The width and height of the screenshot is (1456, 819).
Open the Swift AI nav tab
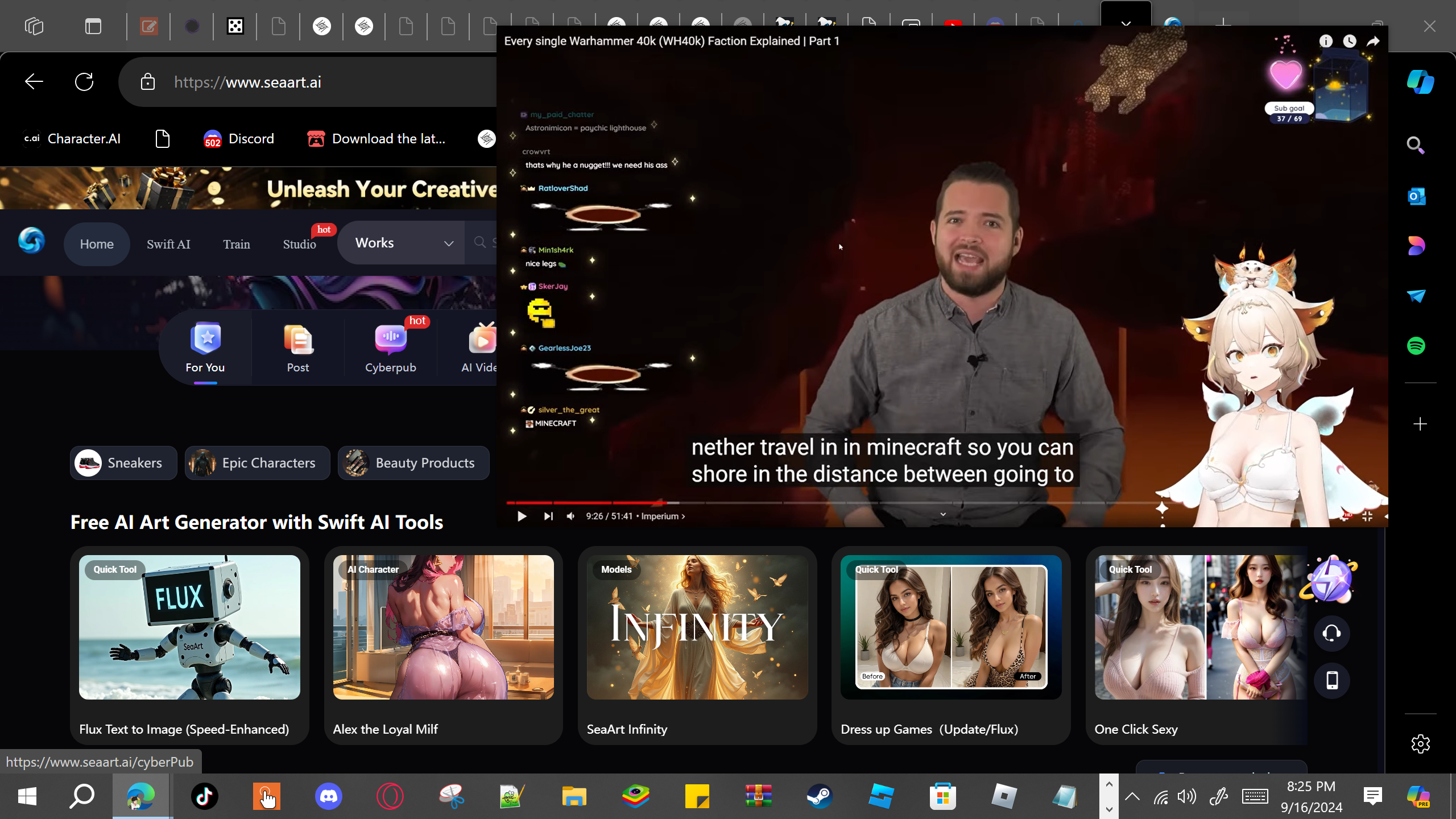click(x=168, y=244)
